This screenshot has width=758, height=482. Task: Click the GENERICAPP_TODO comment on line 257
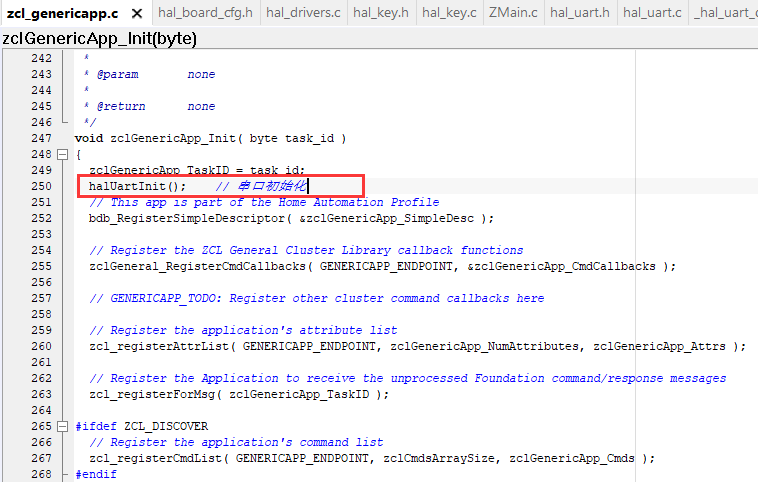(x=317, y=298)
